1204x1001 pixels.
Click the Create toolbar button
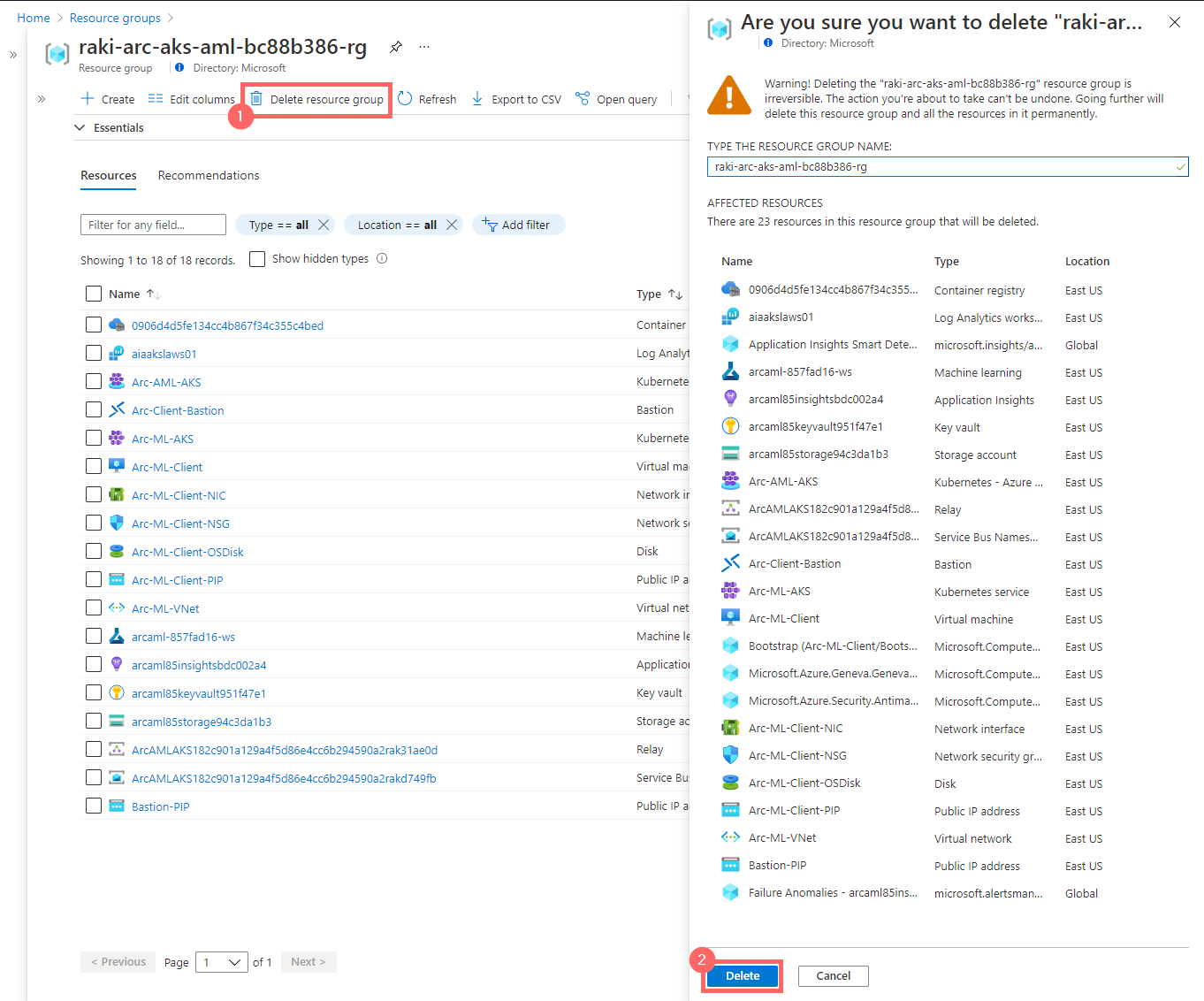[108, 99]
